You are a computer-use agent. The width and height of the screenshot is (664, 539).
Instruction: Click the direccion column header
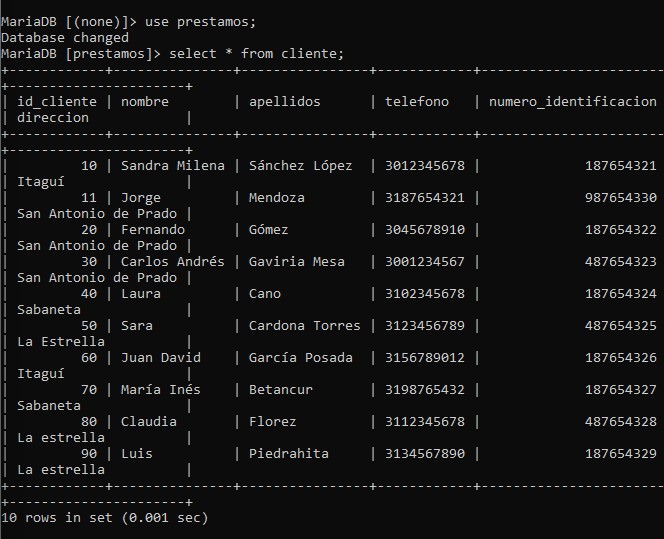pos(53,118)
